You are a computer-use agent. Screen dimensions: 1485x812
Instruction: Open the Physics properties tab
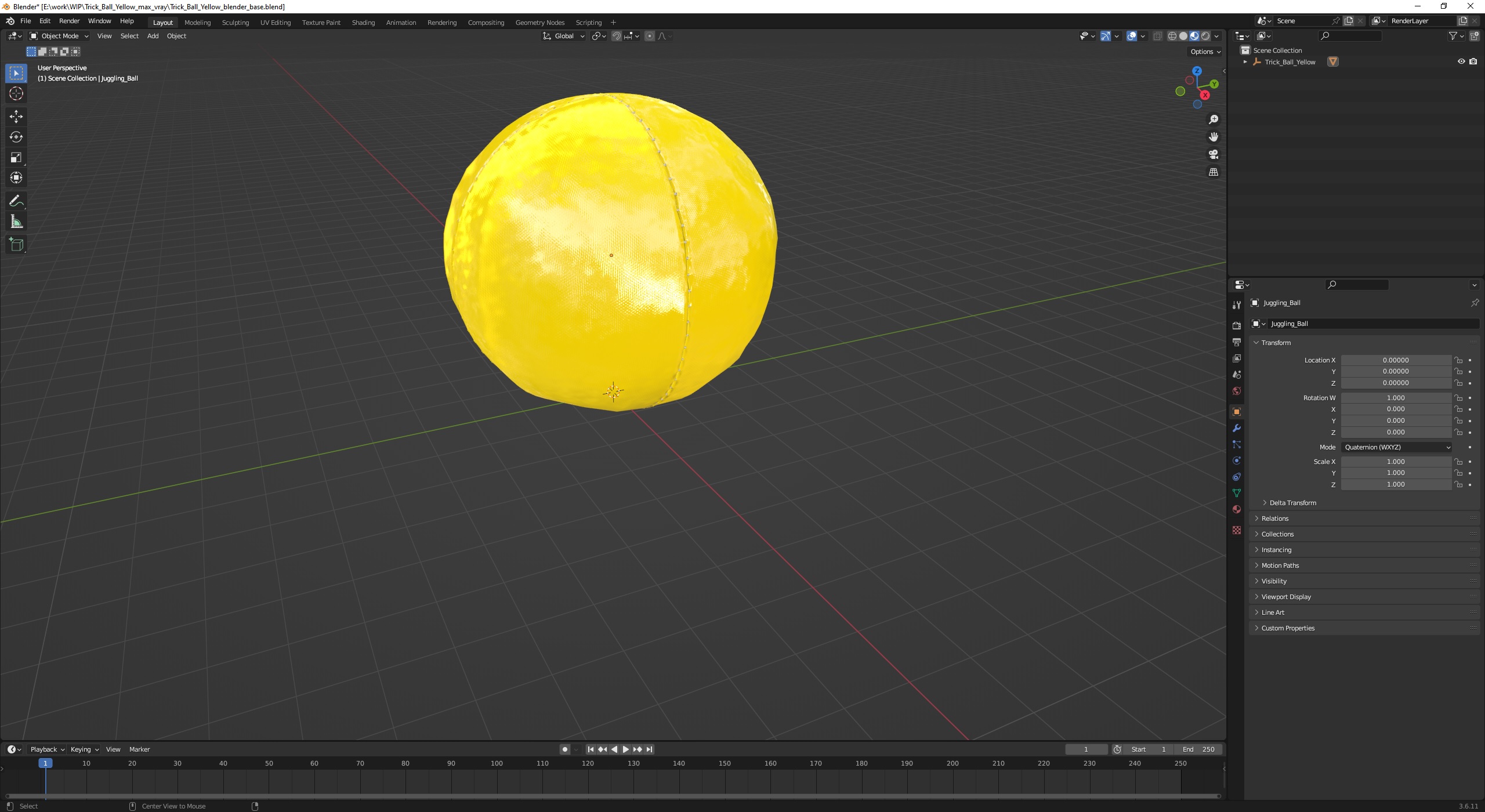pyautogui.click(x=1237, y=461)
